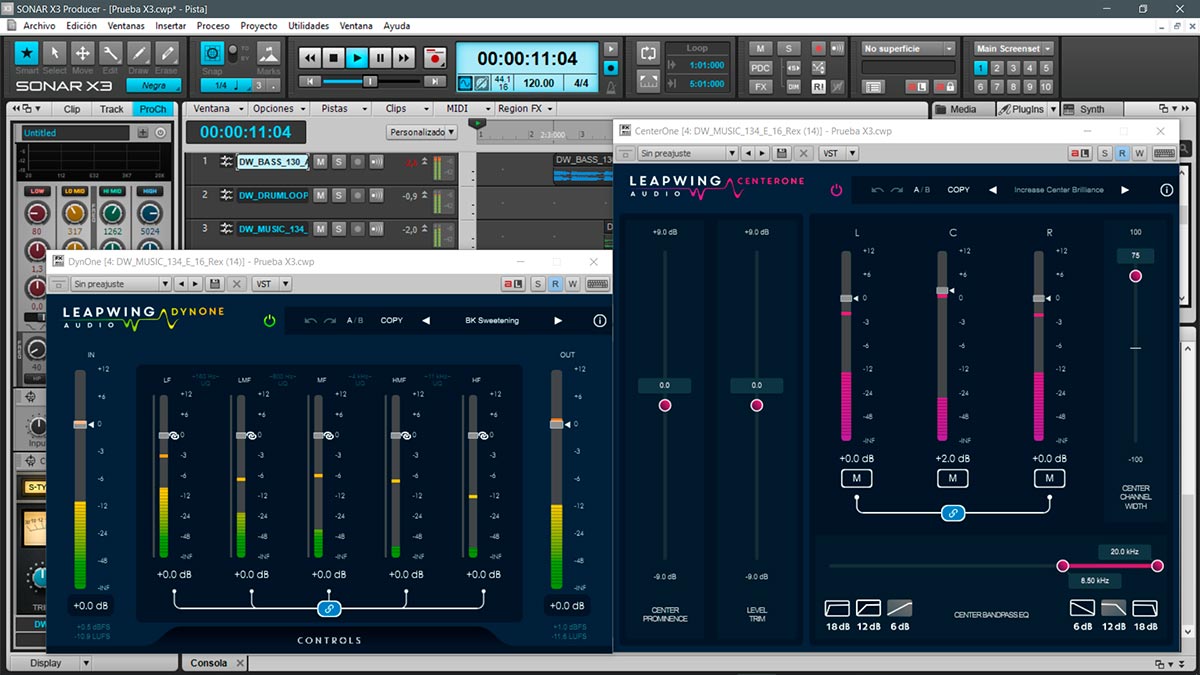The width and height of the screenshot is (1200, 675).
Task: Select the Draw tool
Action: 139,53
